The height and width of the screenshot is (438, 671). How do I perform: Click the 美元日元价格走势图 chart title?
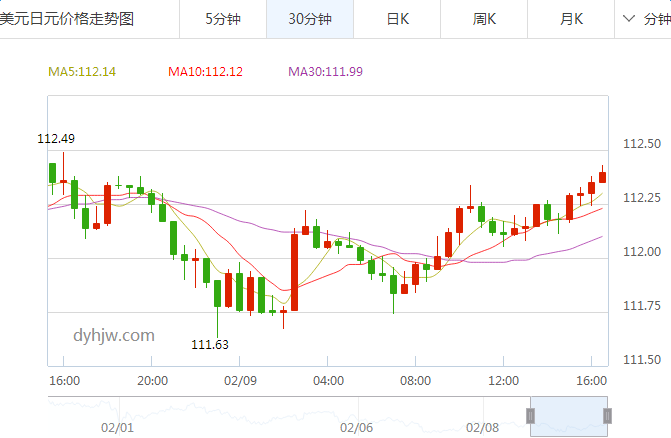[x=67, y=19]
